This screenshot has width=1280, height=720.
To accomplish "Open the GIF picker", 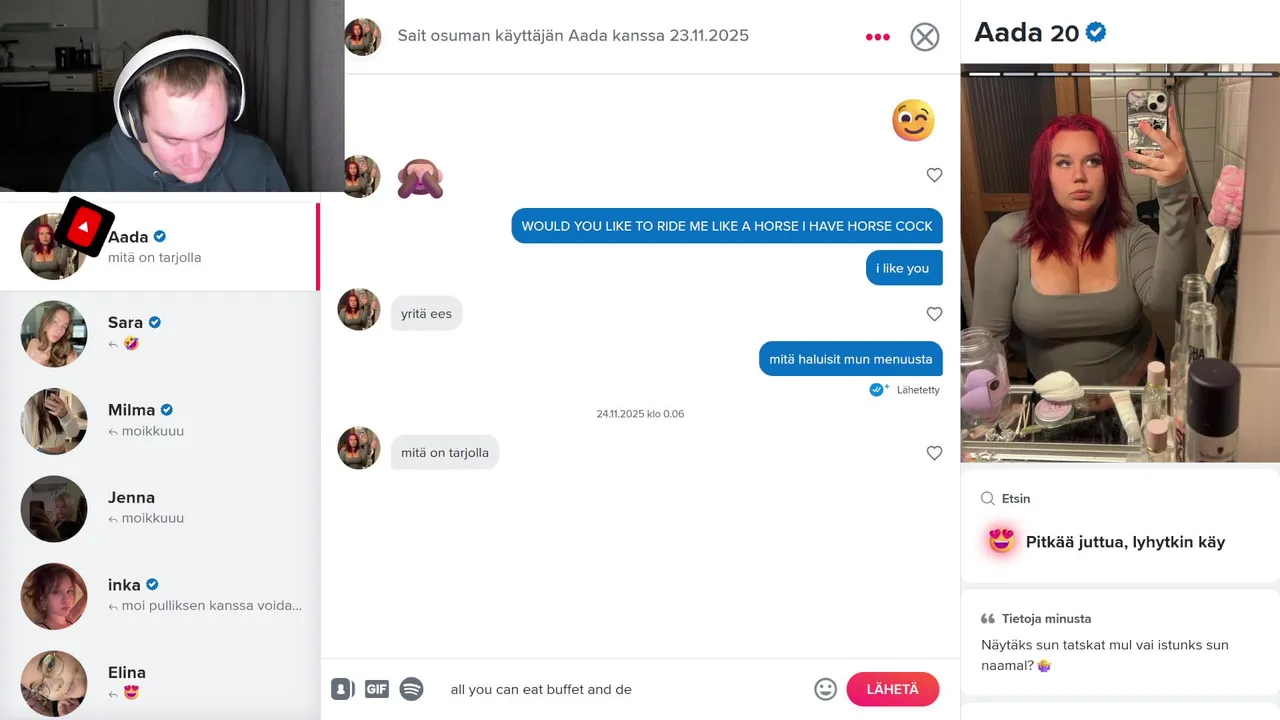I will coord(377,689).
